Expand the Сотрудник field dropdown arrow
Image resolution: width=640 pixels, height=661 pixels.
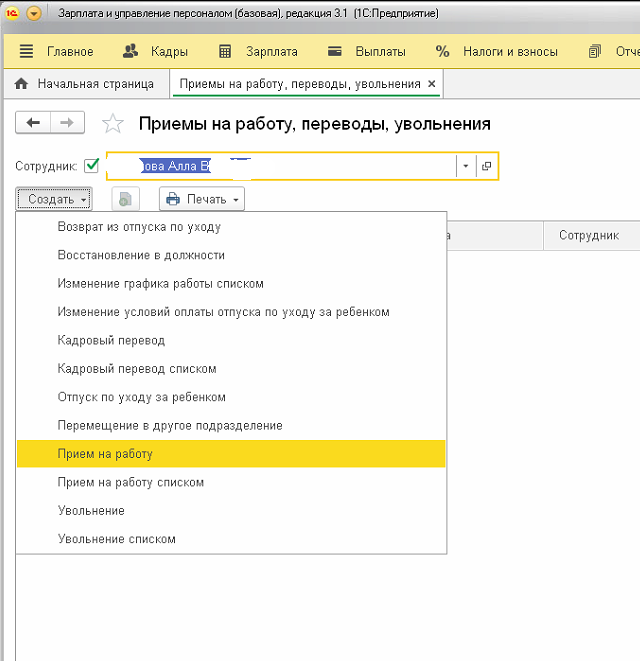pos(466,166)
